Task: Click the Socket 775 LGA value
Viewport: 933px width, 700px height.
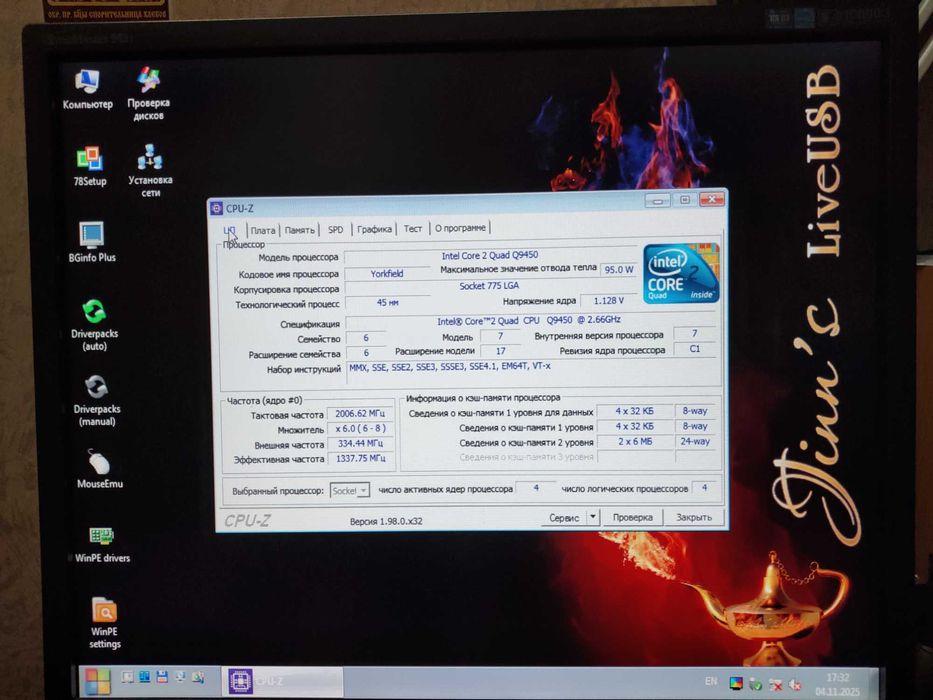Action: click(x=489, y=286)
